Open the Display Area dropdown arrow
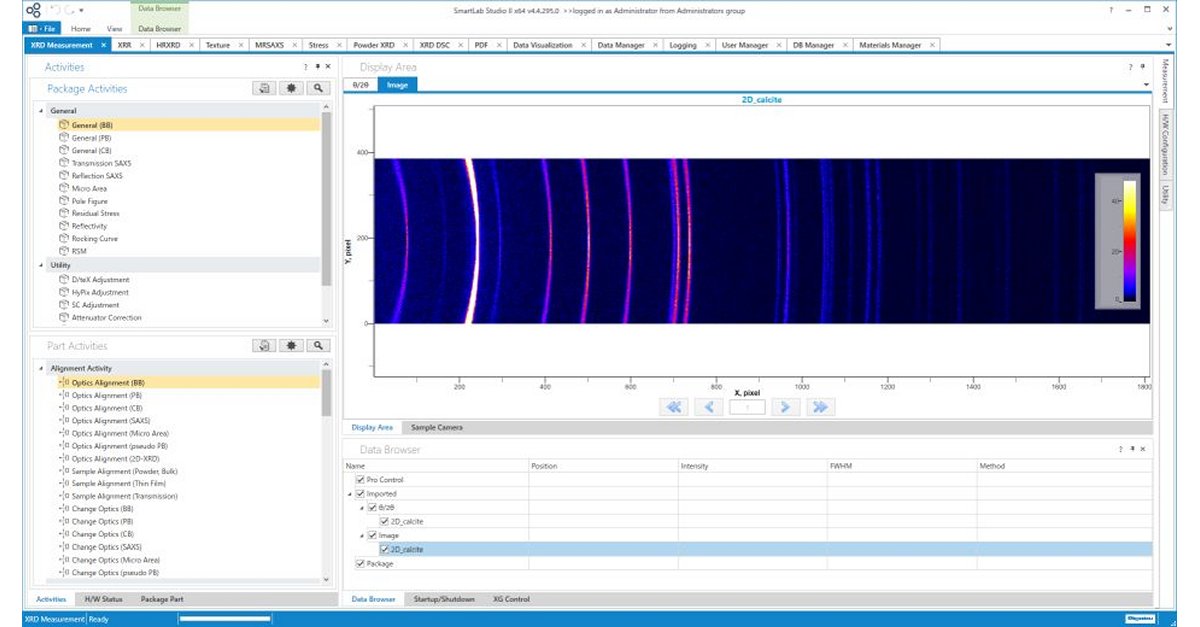Viewport: 1200px width, 627px height. pos(1146,84)
